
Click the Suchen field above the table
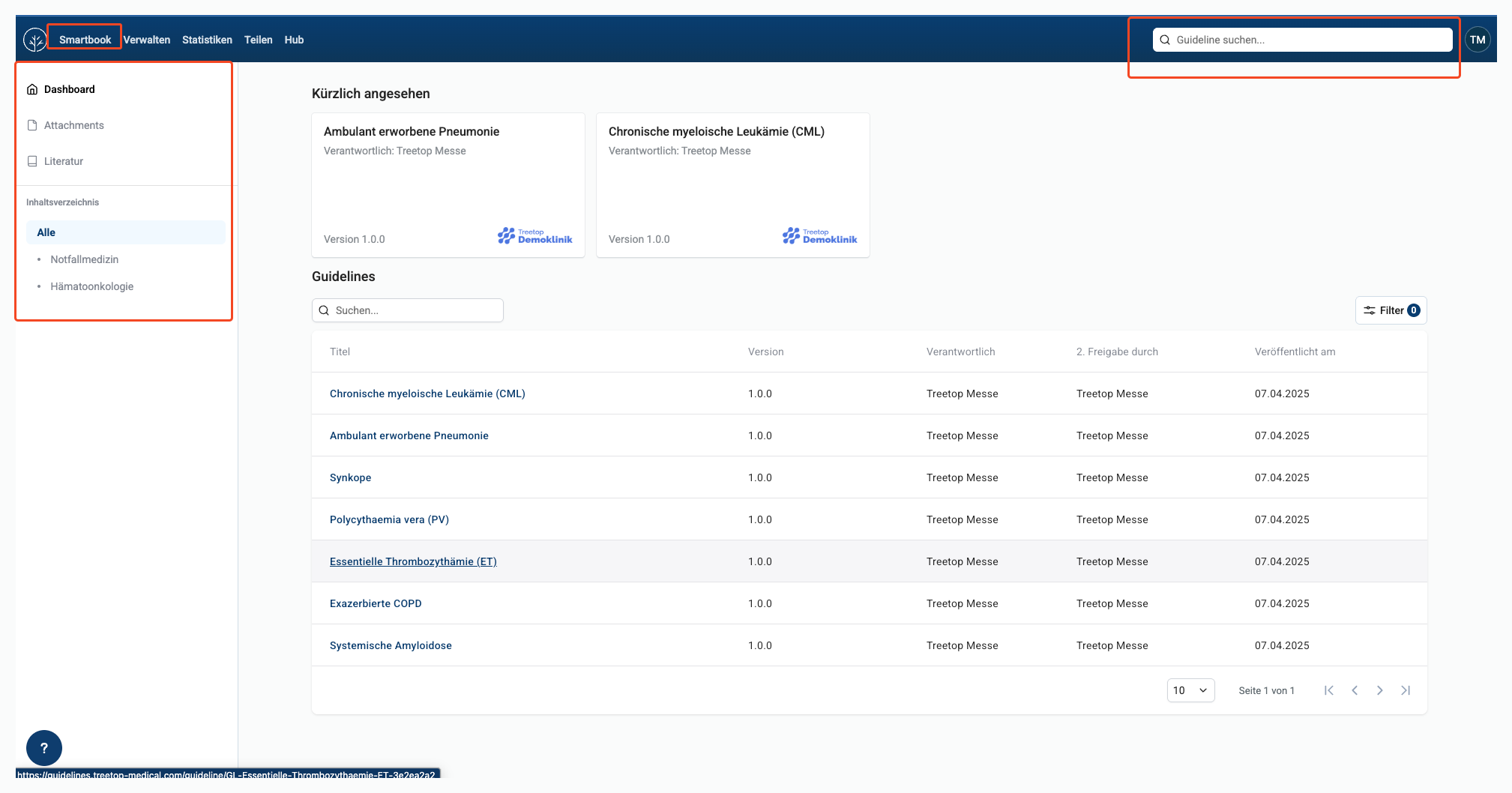point(408,310)
